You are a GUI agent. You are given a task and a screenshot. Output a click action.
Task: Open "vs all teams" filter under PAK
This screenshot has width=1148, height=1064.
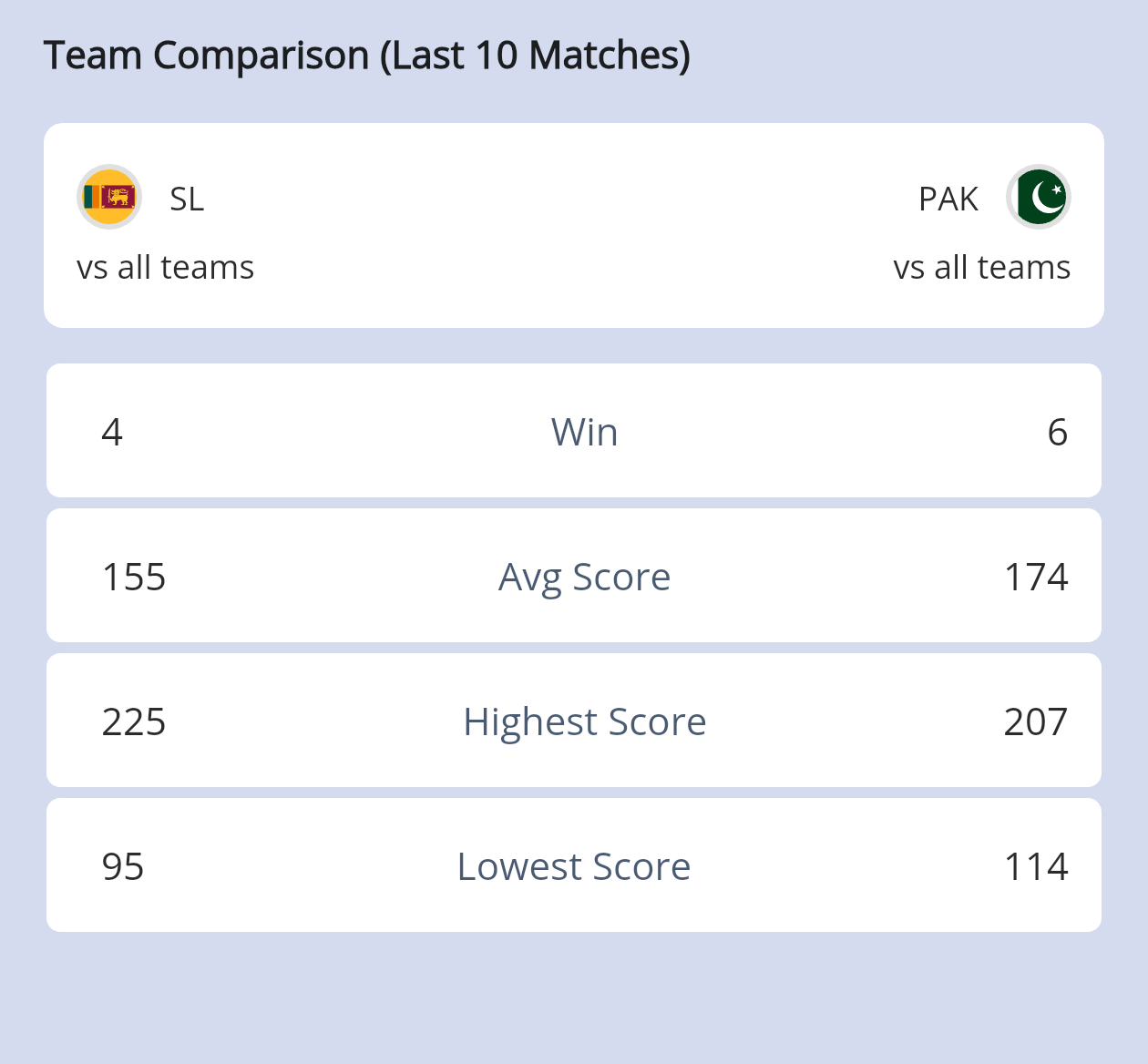click(x=981, y=268)
